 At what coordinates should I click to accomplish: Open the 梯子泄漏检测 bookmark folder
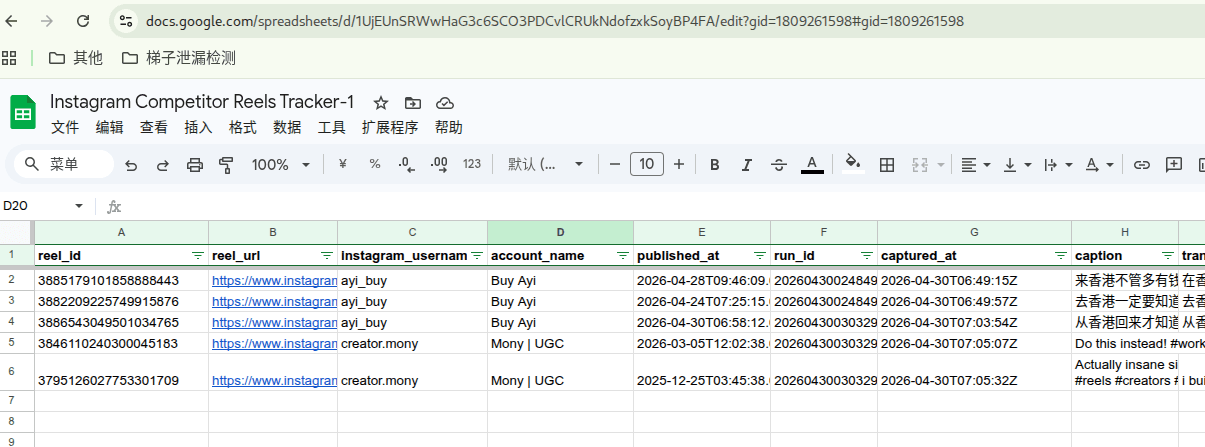pos(179,58)
